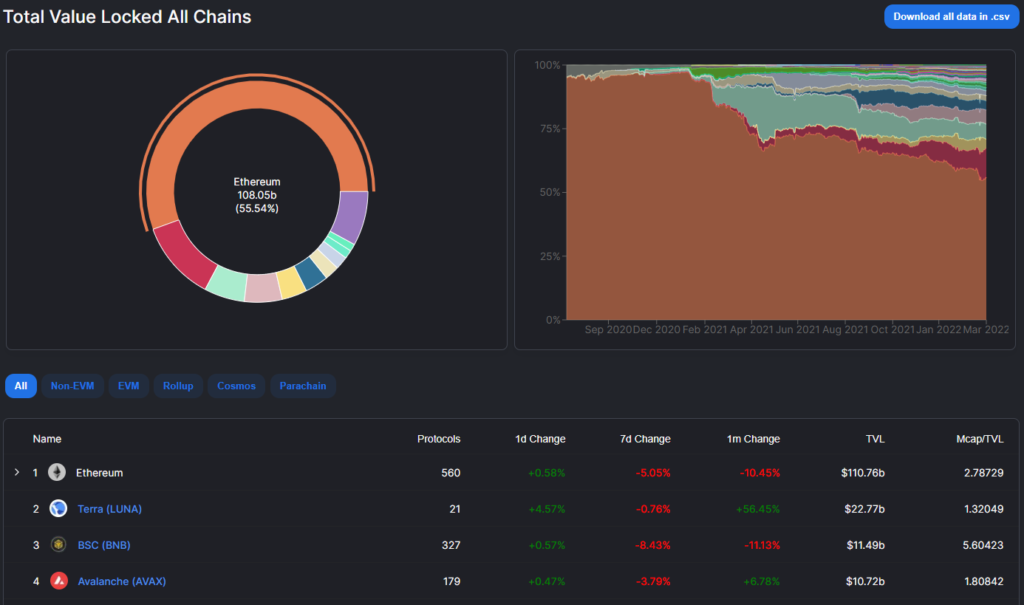Click the Avalanche (AVAX) logo icon

(58, 581)
